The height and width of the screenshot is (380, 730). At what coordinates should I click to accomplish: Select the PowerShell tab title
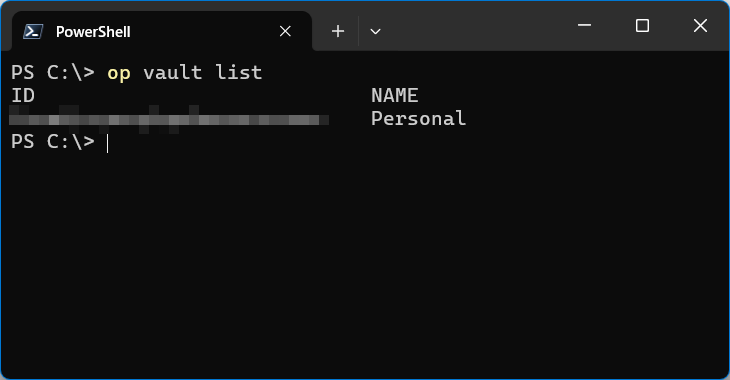pos(93,32)
